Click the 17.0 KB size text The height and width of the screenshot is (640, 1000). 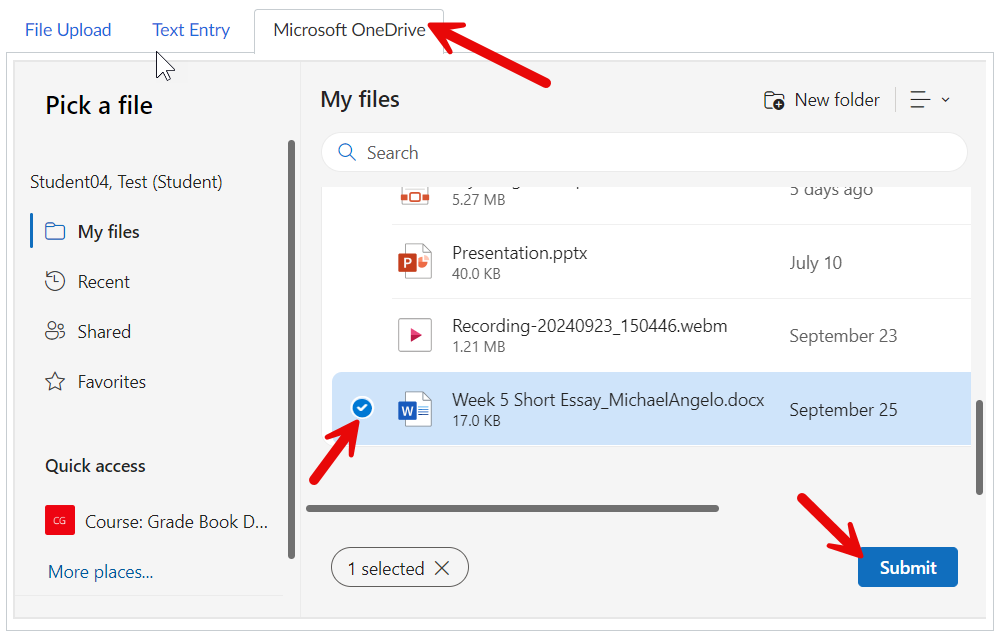click(476, 421)
